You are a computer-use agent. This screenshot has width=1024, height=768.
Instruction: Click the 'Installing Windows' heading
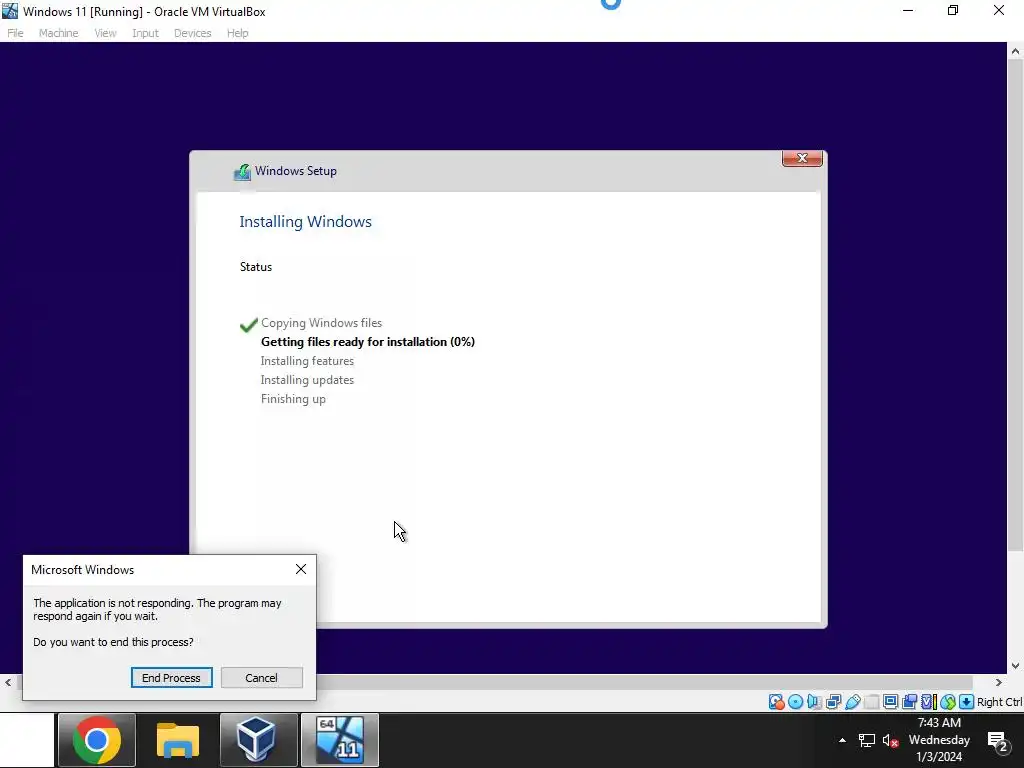click(x=305, y=221)
